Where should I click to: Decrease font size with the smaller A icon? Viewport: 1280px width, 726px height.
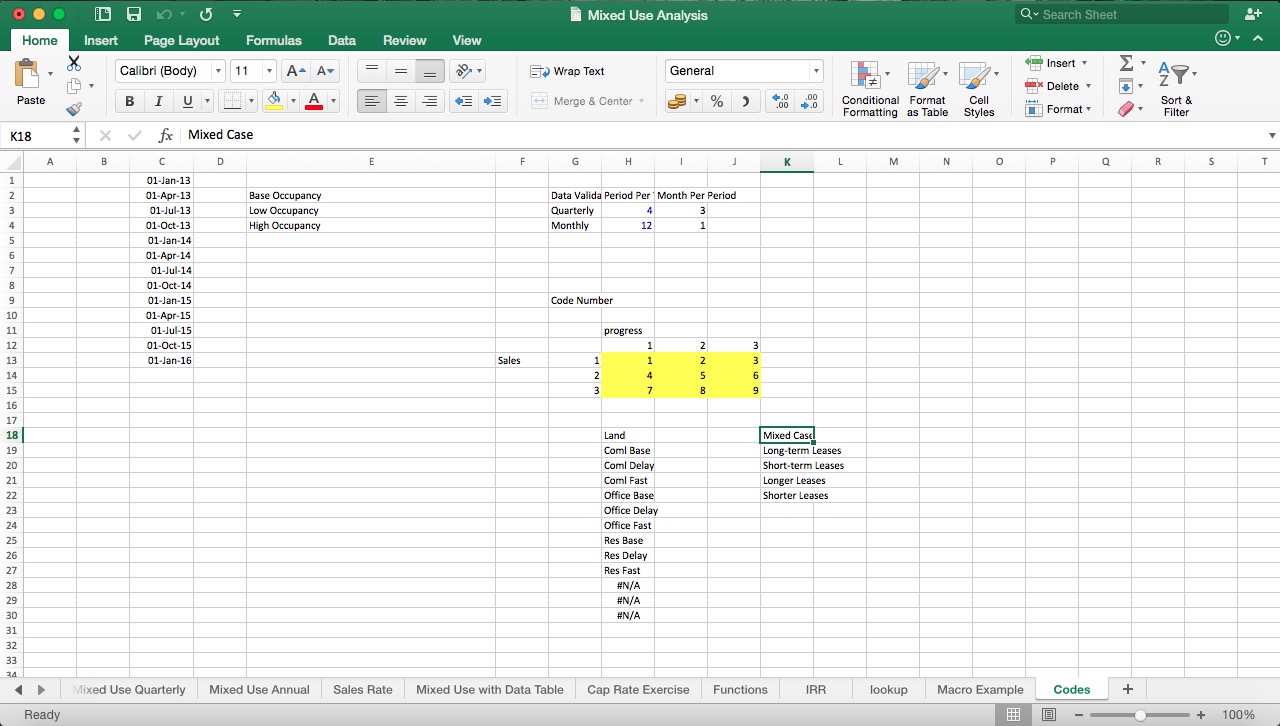click(x=325, y=71)
